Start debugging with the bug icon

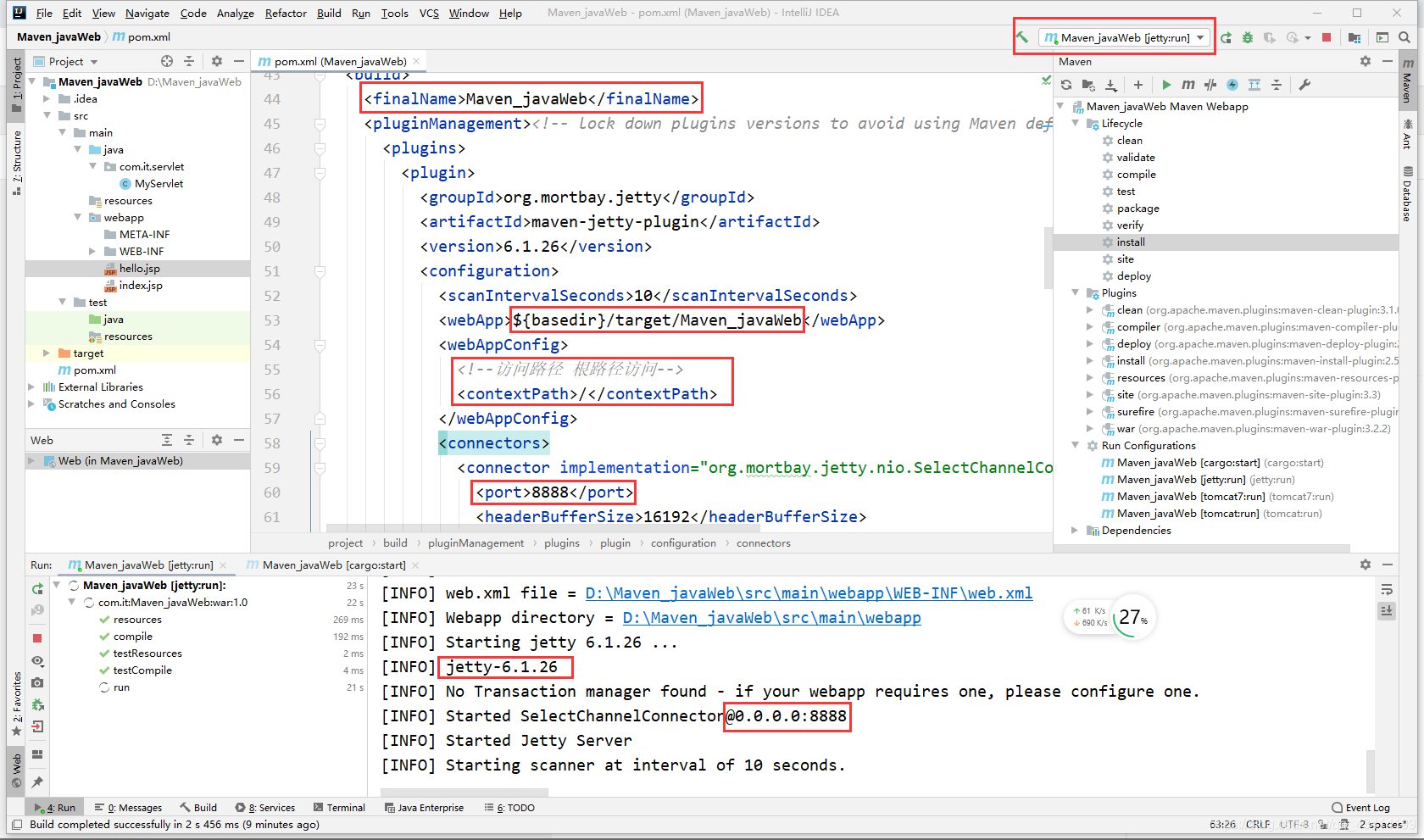(1248, 37)
